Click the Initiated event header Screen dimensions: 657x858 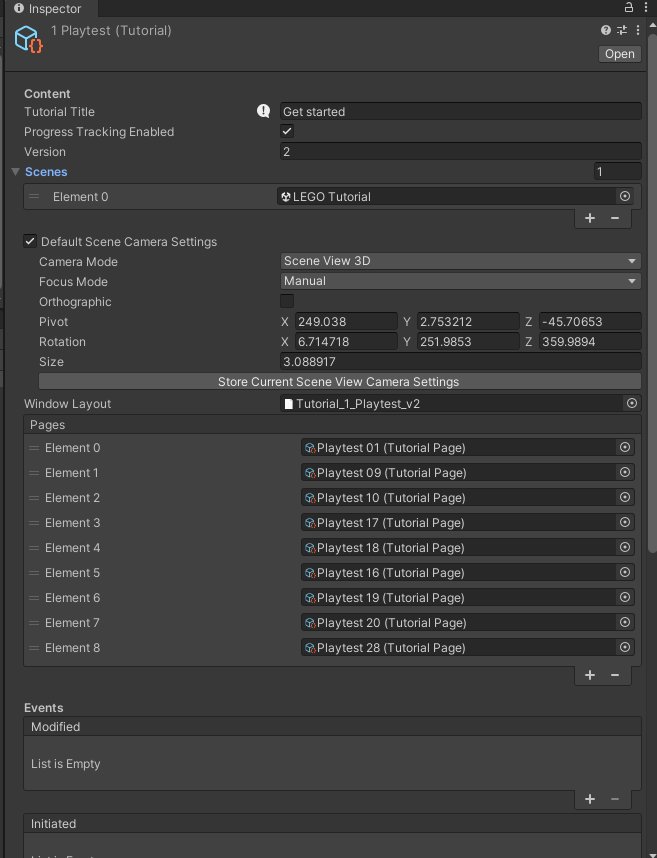click(332, 824)
